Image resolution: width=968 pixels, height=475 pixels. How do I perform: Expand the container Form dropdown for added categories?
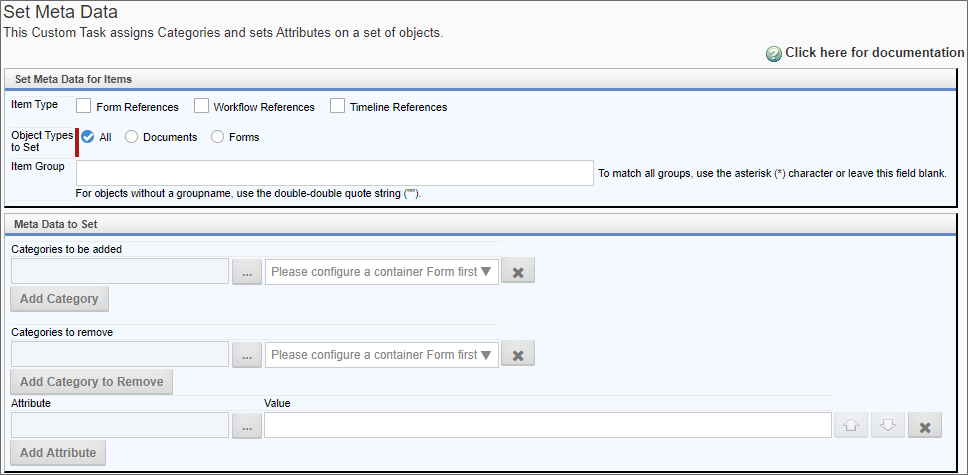tap(382, 272)
